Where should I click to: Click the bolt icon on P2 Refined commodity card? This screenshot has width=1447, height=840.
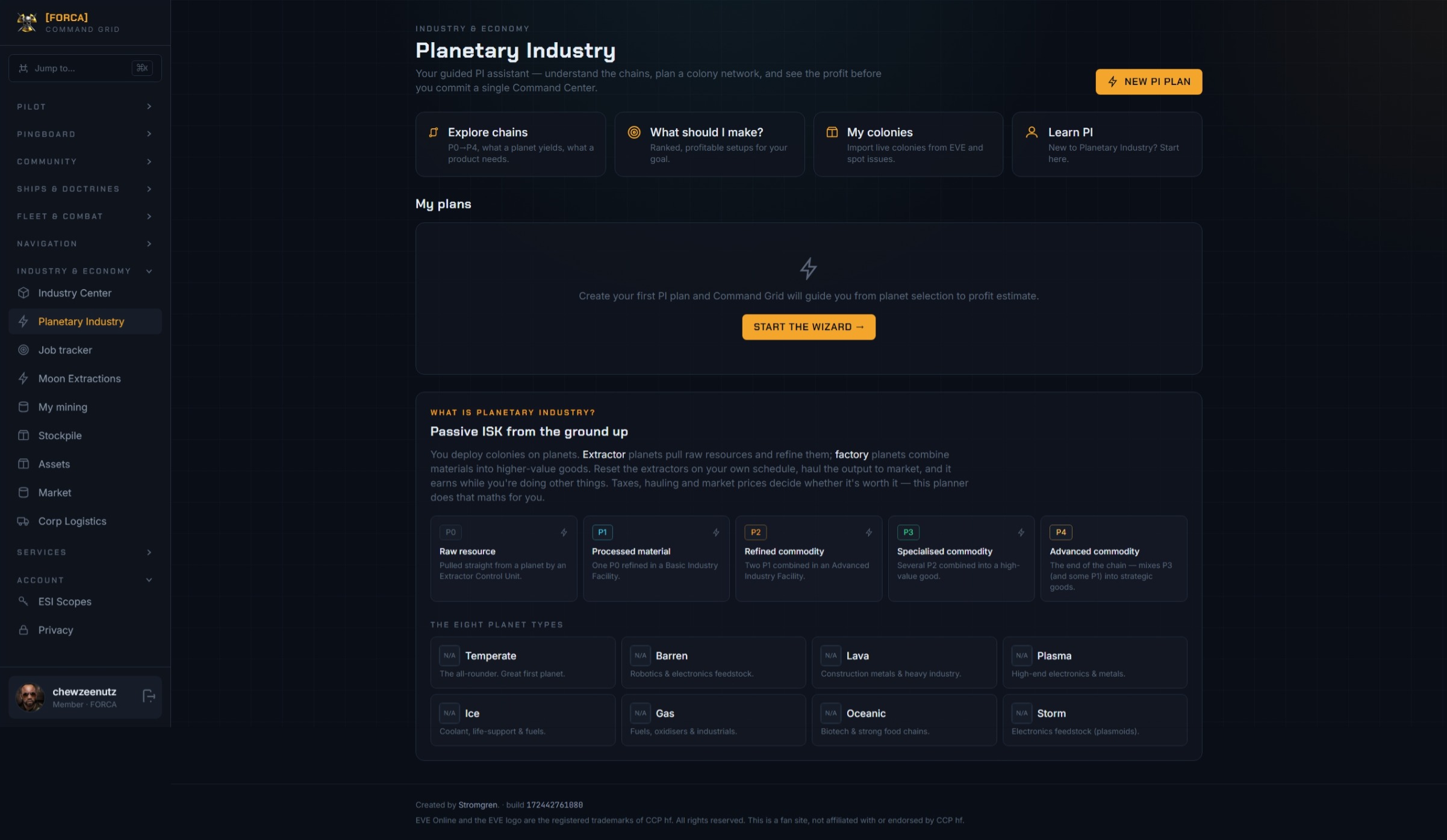coord(869,532)
